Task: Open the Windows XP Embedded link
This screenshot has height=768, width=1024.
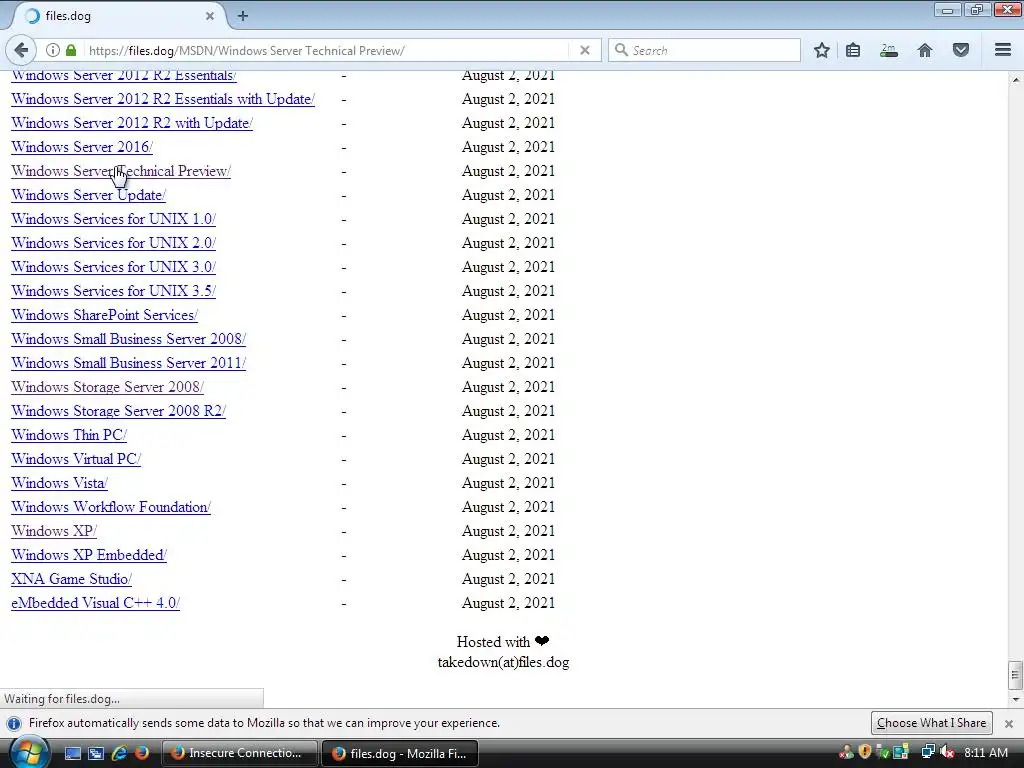Action: [89, 555]
